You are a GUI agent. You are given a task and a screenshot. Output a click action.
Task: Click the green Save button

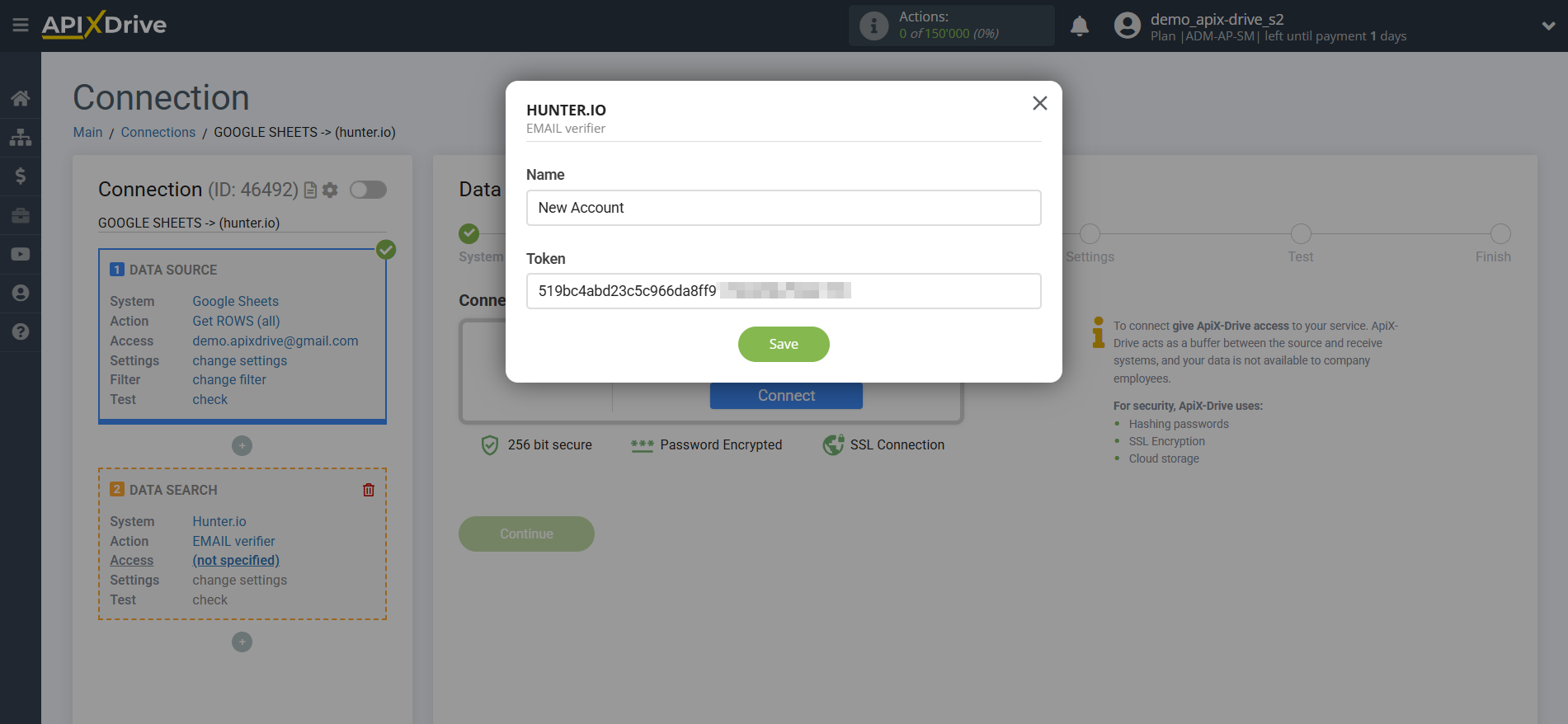[784, 344]
